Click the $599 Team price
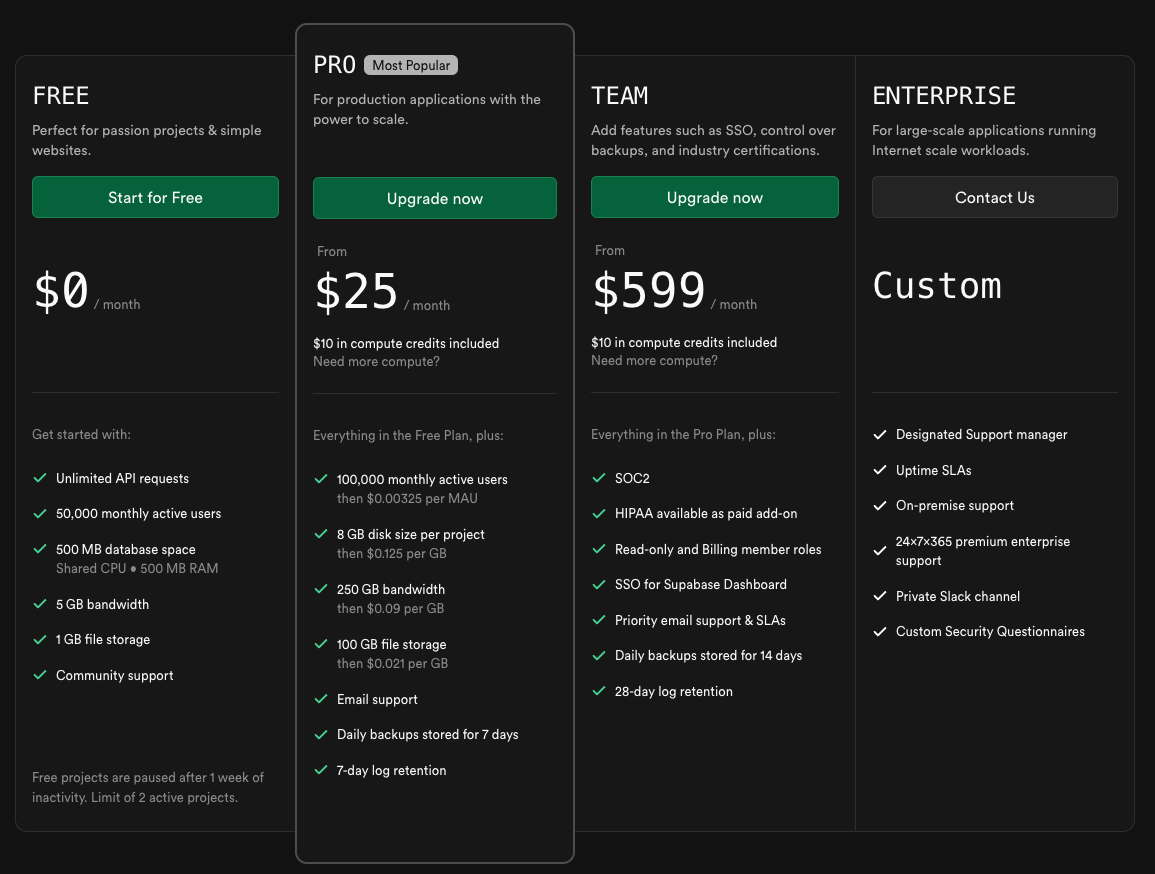The width and height of the screenshot is (1155, 874). [649, 291]
